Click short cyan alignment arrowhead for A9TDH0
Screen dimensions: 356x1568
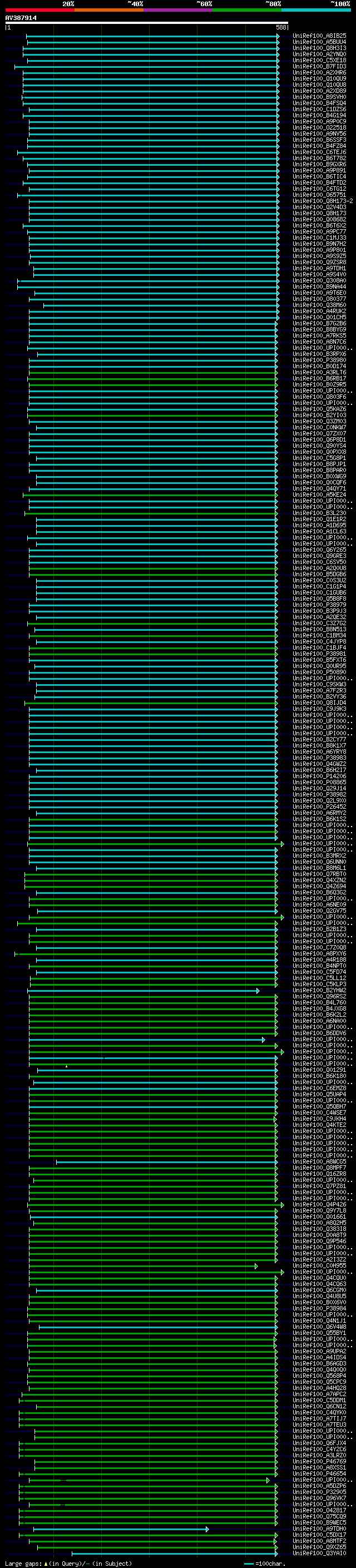[207, 1529]
